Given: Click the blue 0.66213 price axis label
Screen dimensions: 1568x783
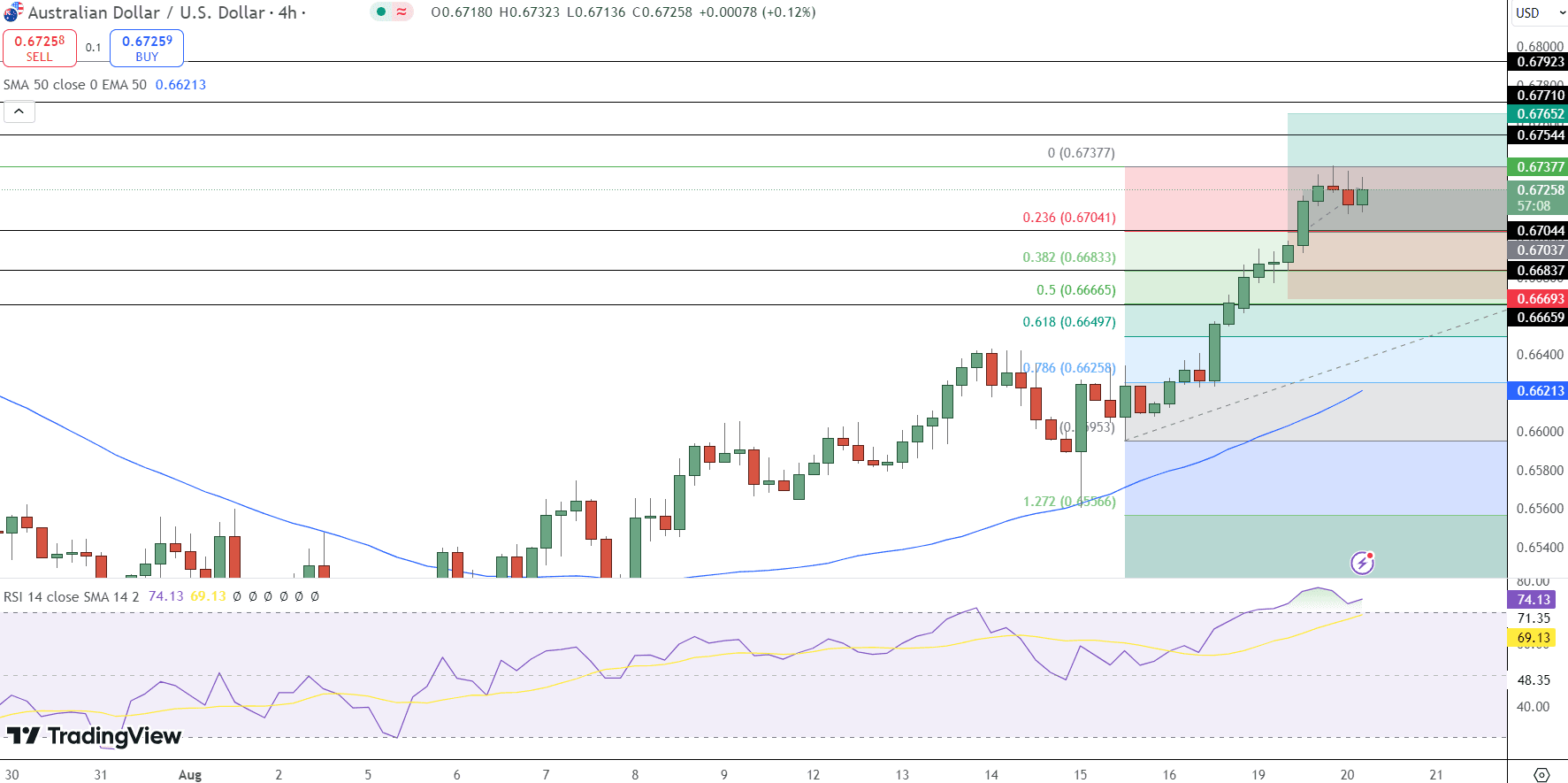Looking at the screenshot, I should (x=1538, y=391).
